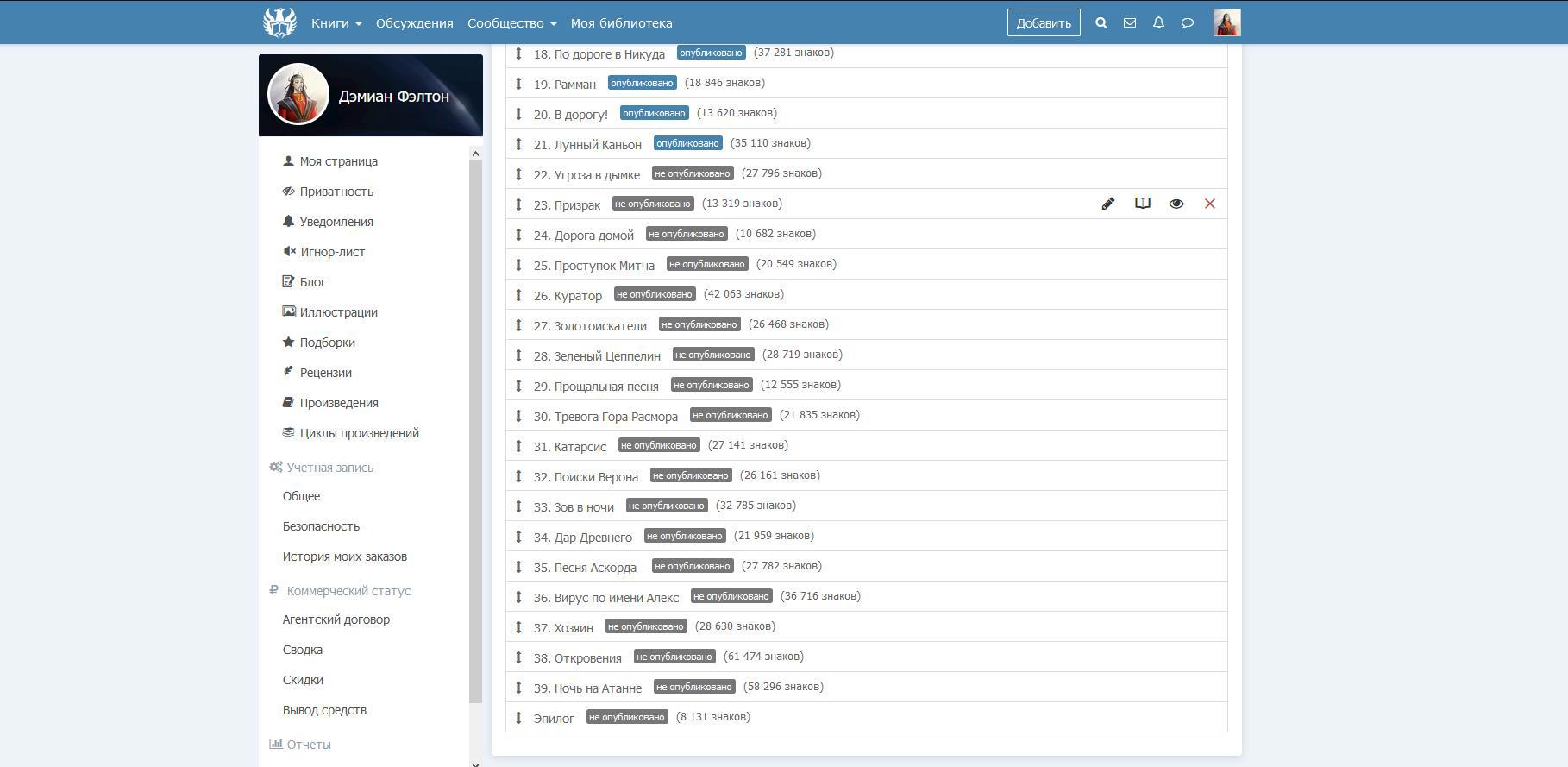Open the book reader icon for Призрак
Image resolution: width=1568 pixels, height=767 pixels.
pyautogui.click(x=1143, y=204)
